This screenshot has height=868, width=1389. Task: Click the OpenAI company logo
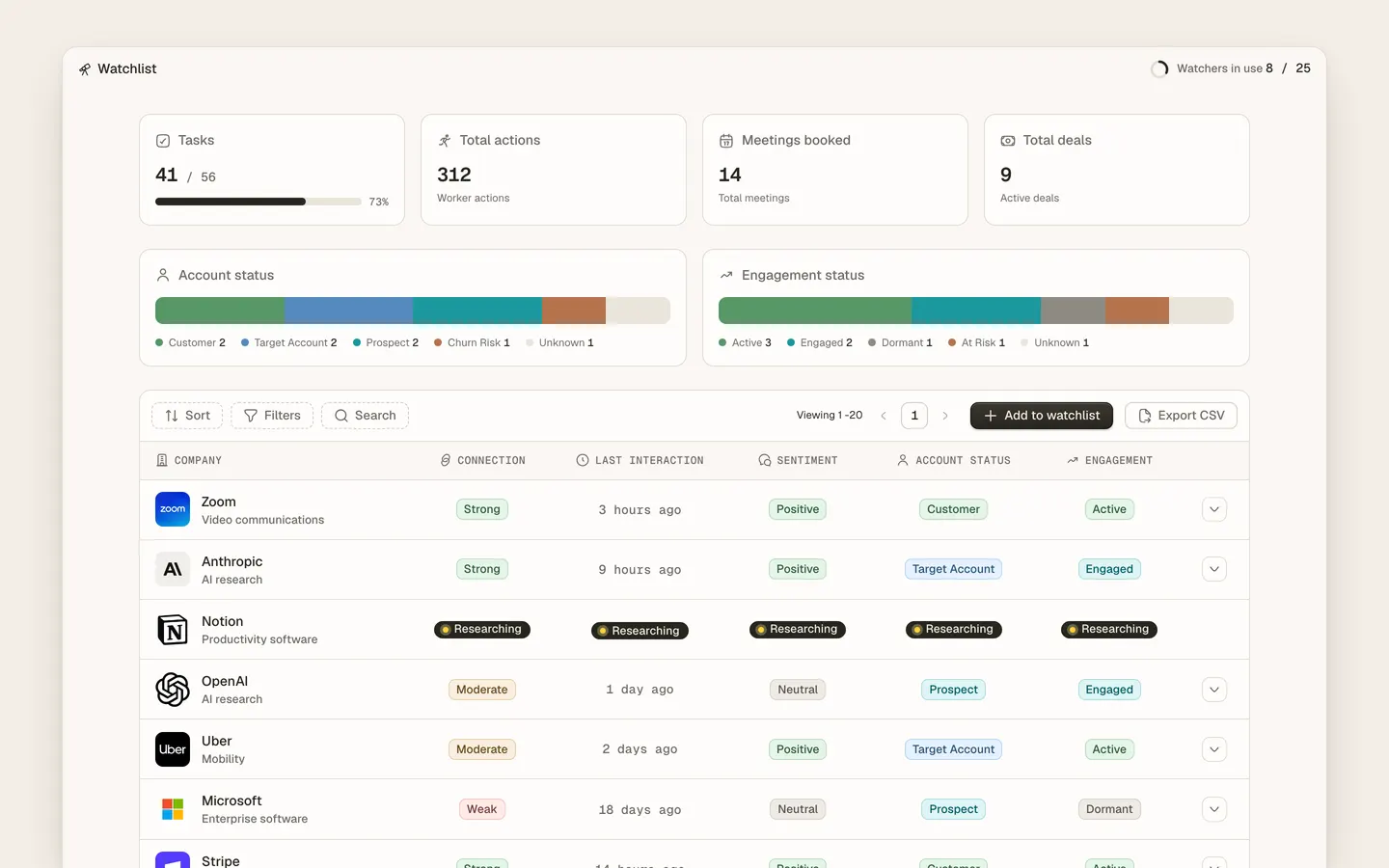coord(173,690)
